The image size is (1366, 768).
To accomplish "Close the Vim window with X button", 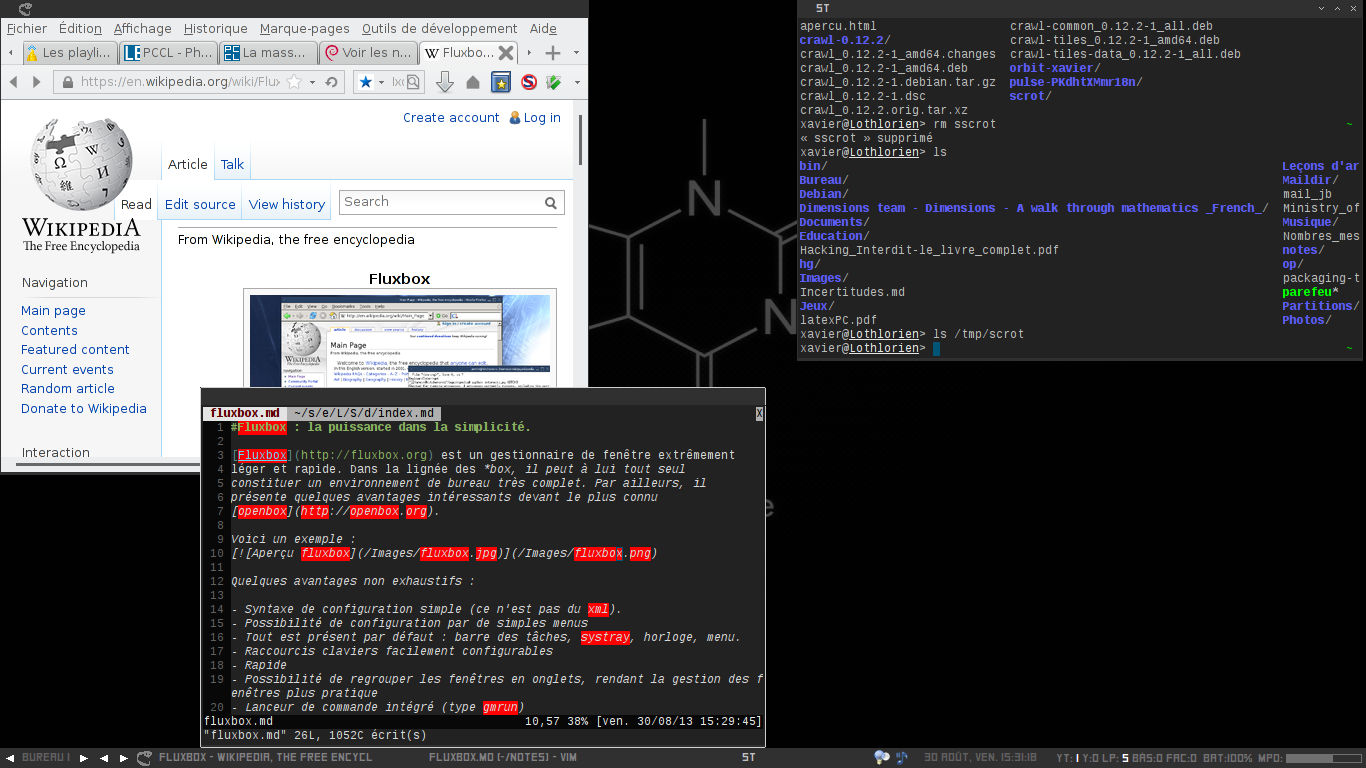I will 759,413.
